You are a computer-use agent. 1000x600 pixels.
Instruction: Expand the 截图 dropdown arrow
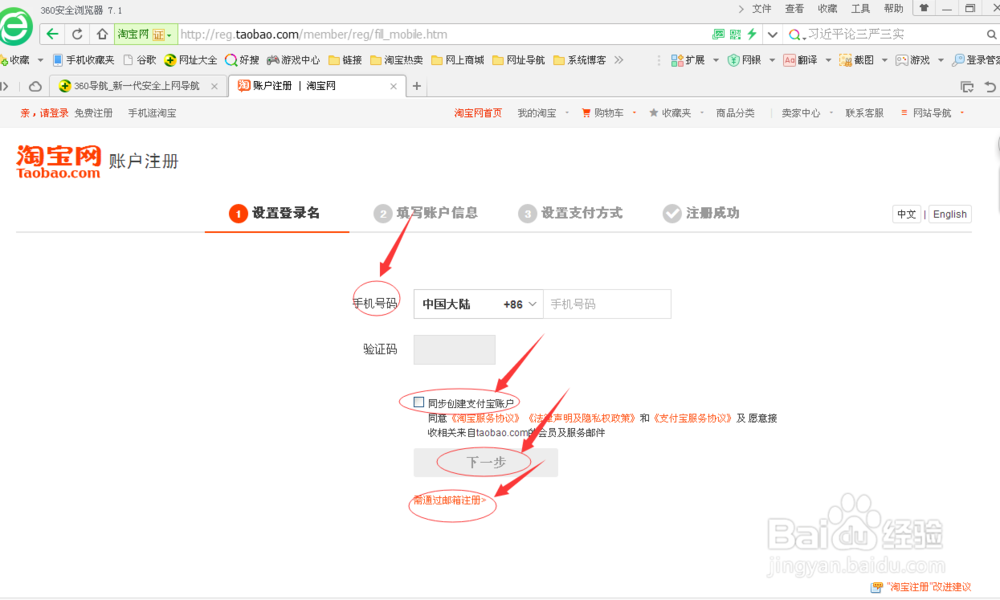pos(885,60)
